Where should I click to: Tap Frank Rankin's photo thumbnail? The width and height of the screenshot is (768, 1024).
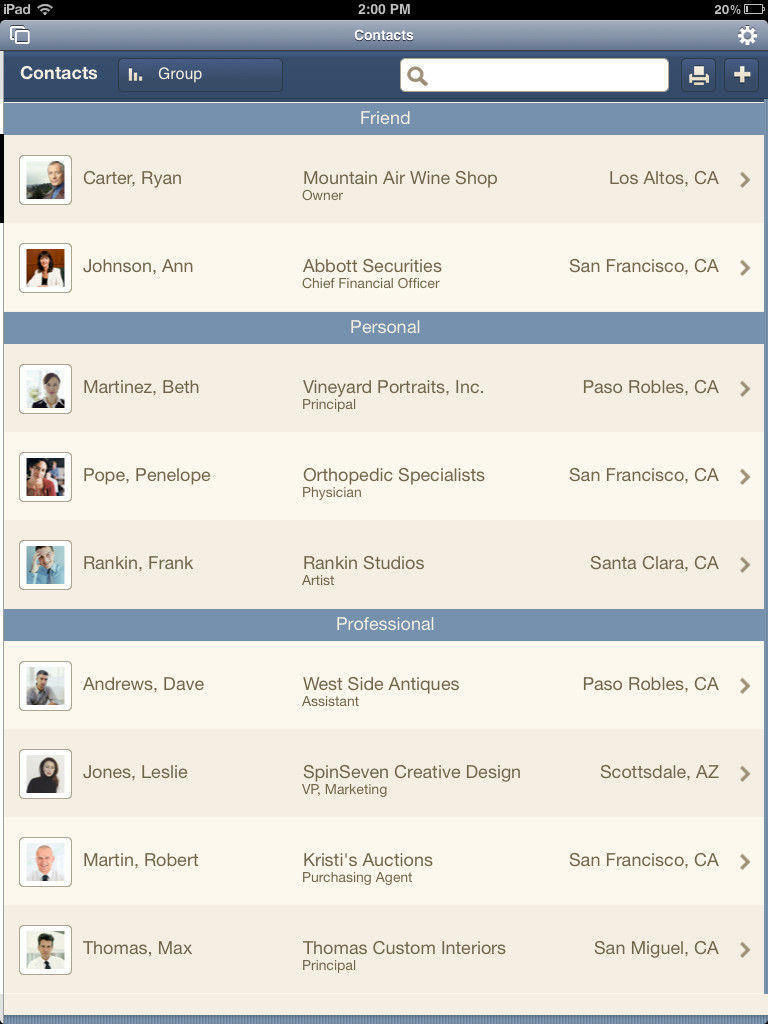click(x=45, y=565)
